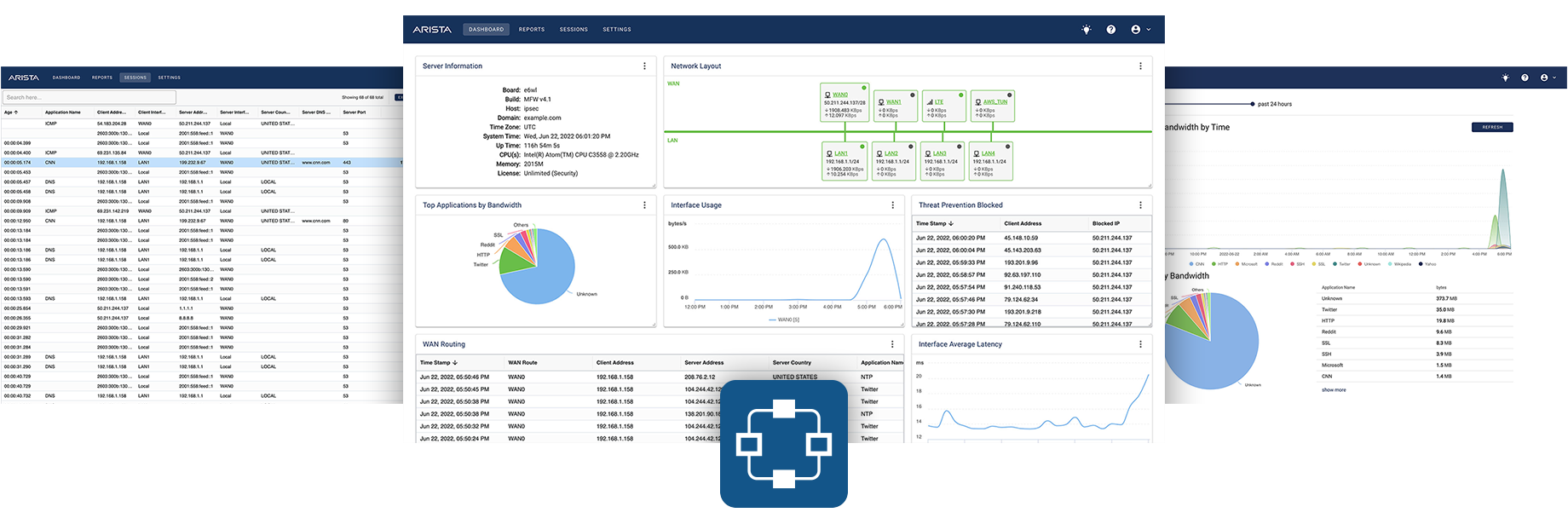
Task: Open the Settings tab in the center window
Action: coord(617,30)
